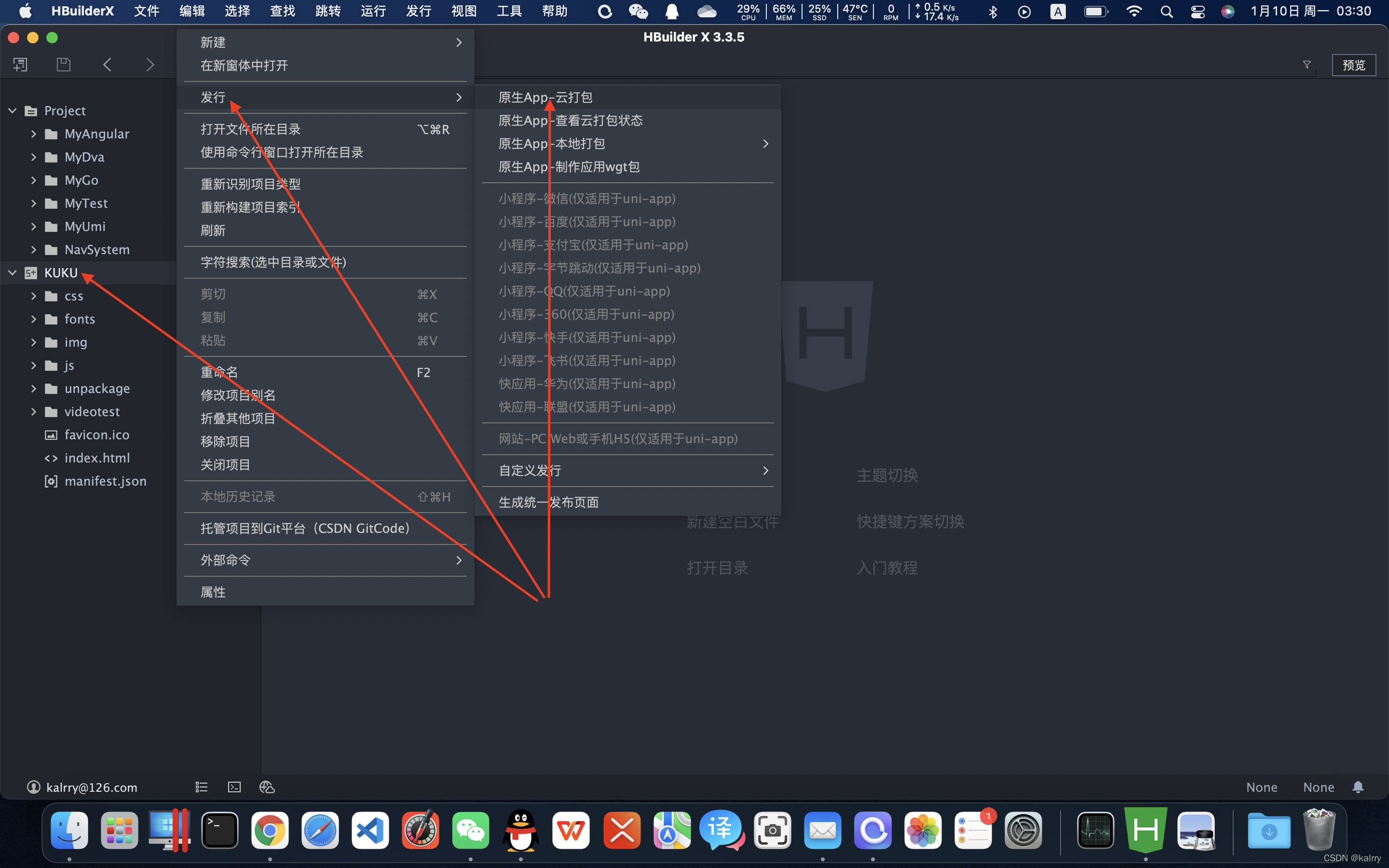
Task: Click the notification bell in status bar
Action: 1358,787
